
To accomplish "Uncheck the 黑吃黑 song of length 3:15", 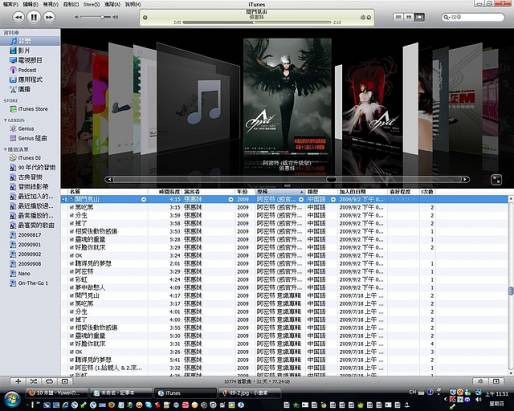I will tap(71, 207).
